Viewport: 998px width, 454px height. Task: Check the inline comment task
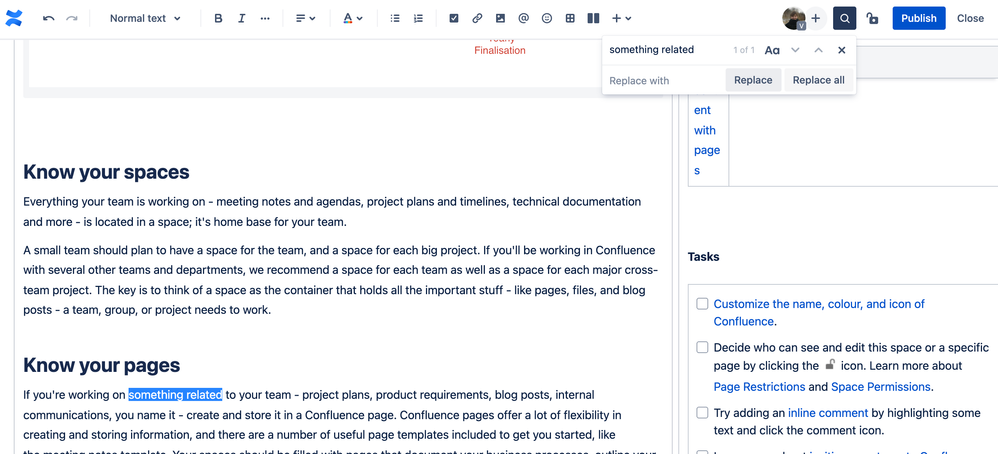[702, 413]
